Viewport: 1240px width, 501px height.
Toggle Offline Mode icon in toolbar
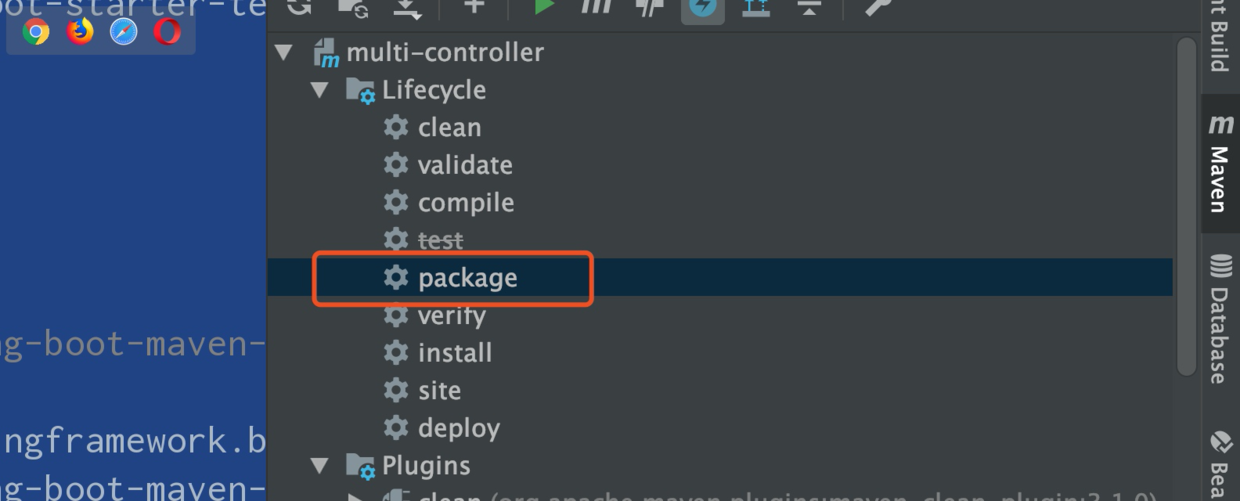click(x=649, y=6)
